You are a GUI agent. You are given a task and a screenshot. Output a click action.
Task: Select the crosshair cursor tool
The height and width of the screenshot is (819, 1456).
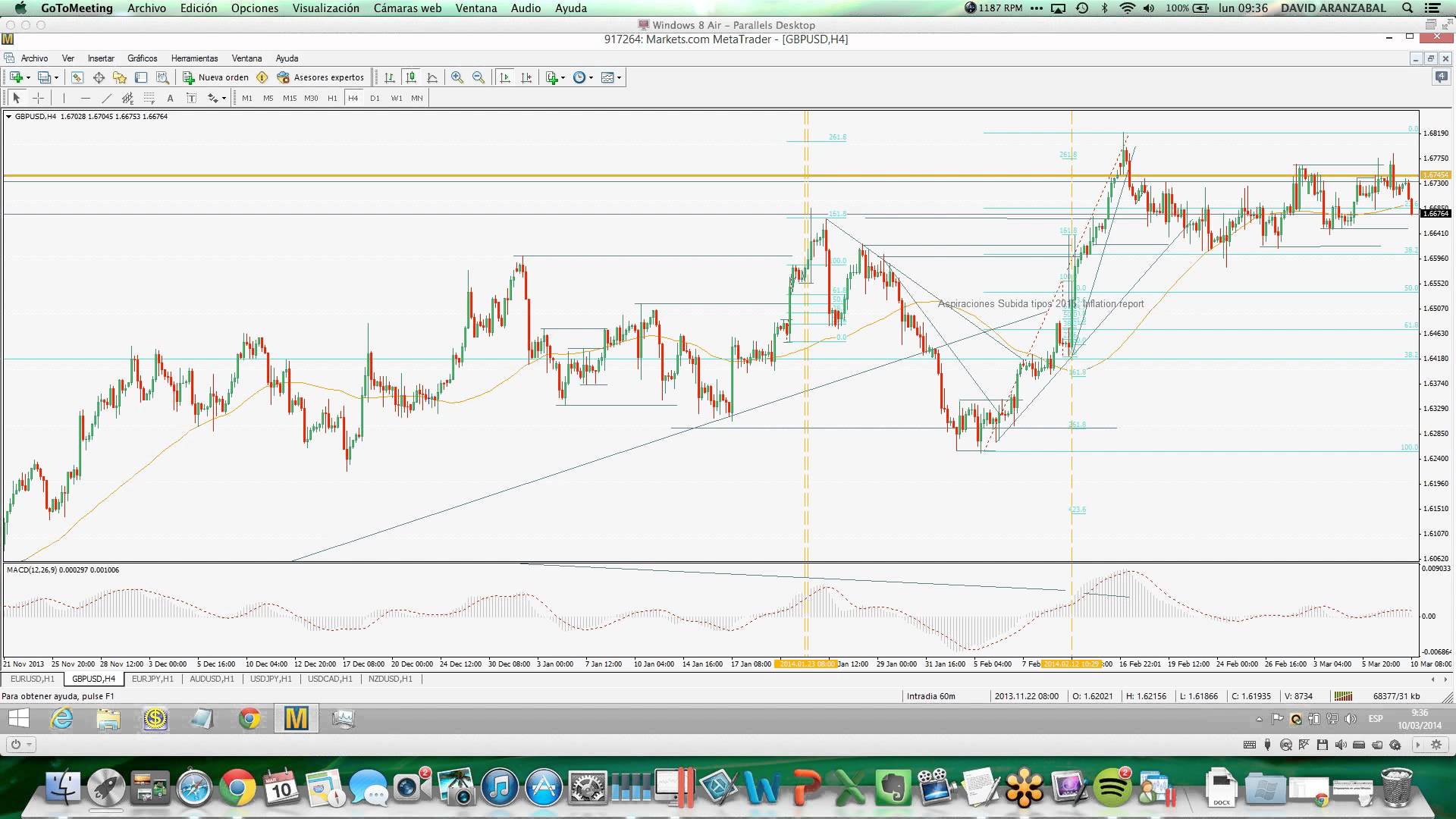(x=38, y=98)
